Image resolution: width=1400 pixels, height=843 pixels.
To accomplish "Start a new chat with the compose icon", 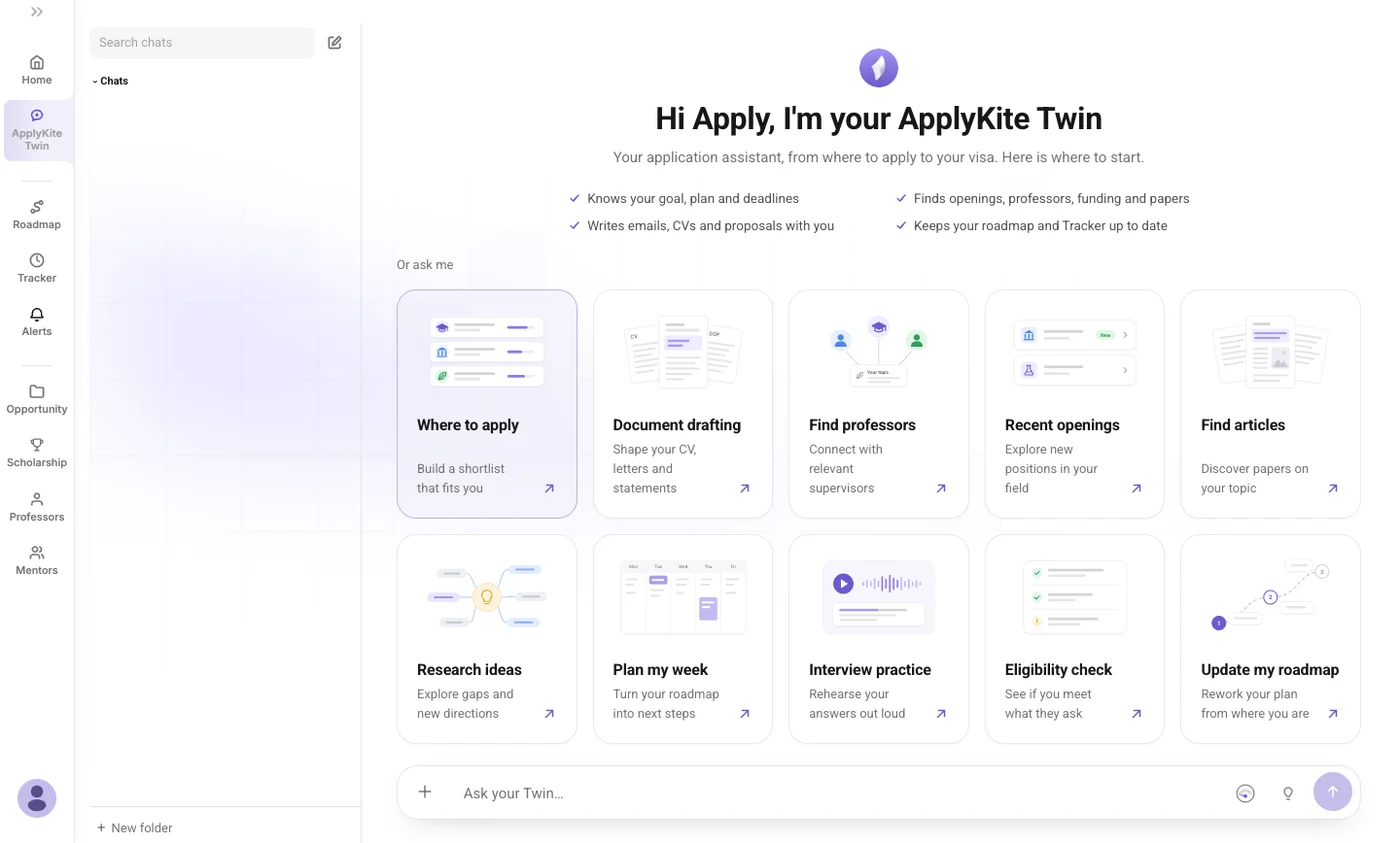I will 335,42.
